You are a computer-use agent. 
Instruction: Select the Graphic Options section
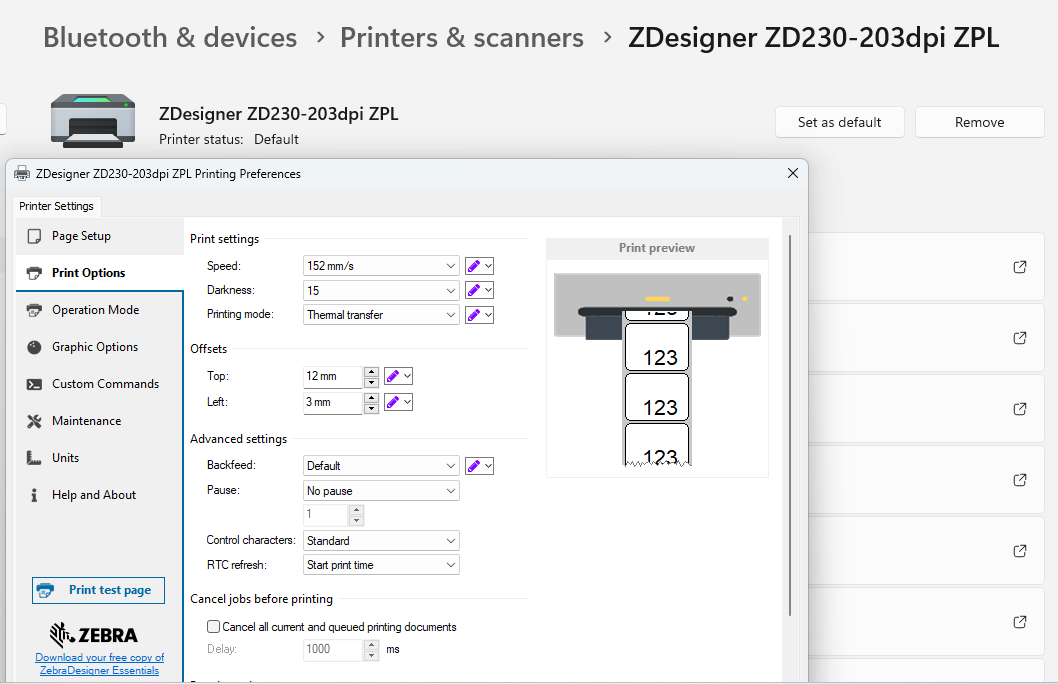[95, 347]
